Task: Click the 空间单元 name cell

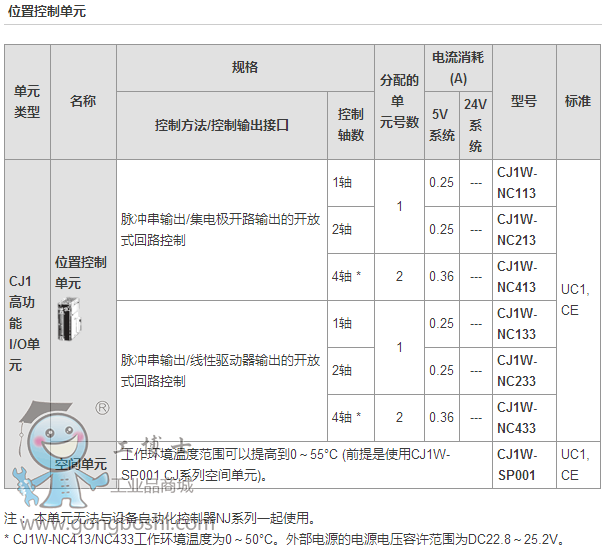Action: pos(81,464)
